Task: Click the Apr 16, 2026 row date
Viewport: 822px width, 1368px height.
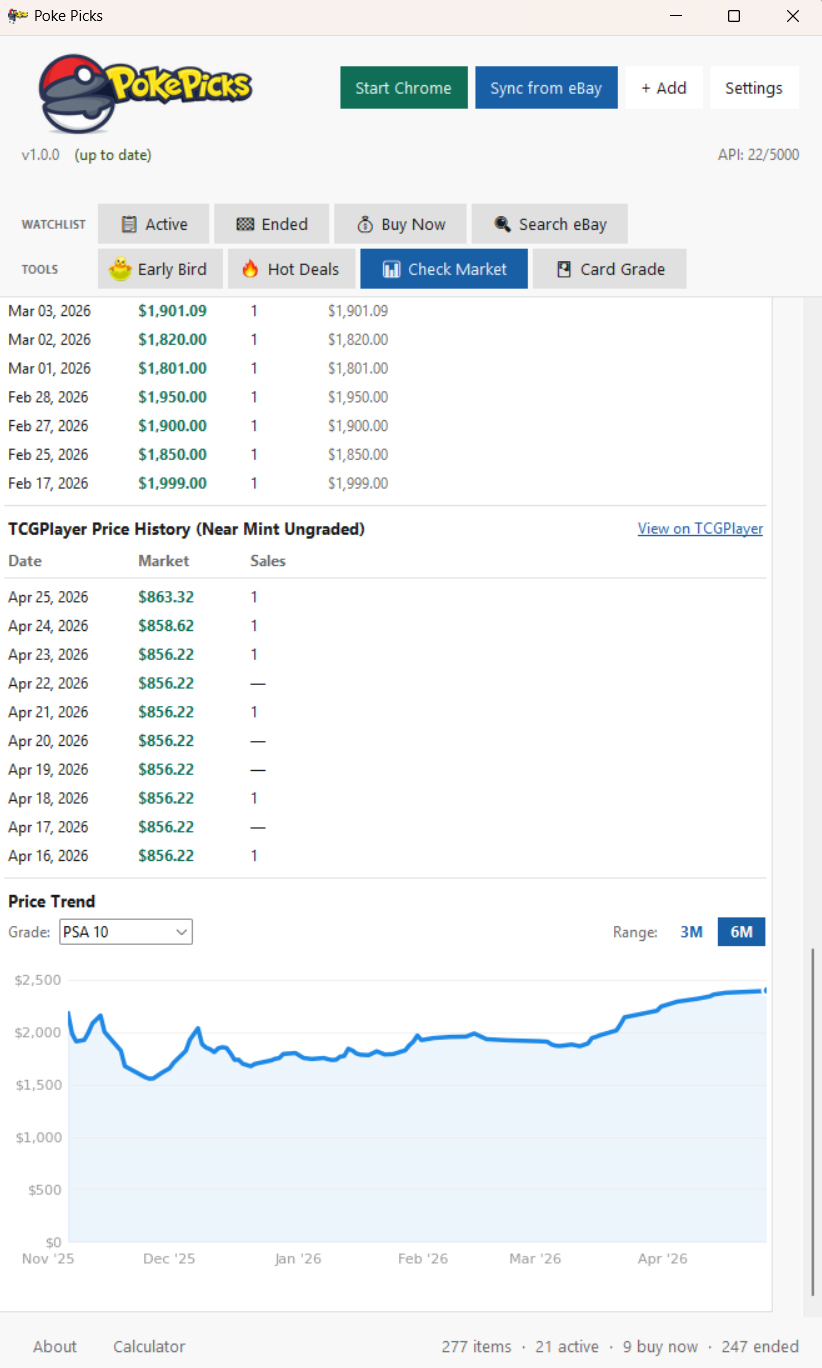Action: (48, 856)
